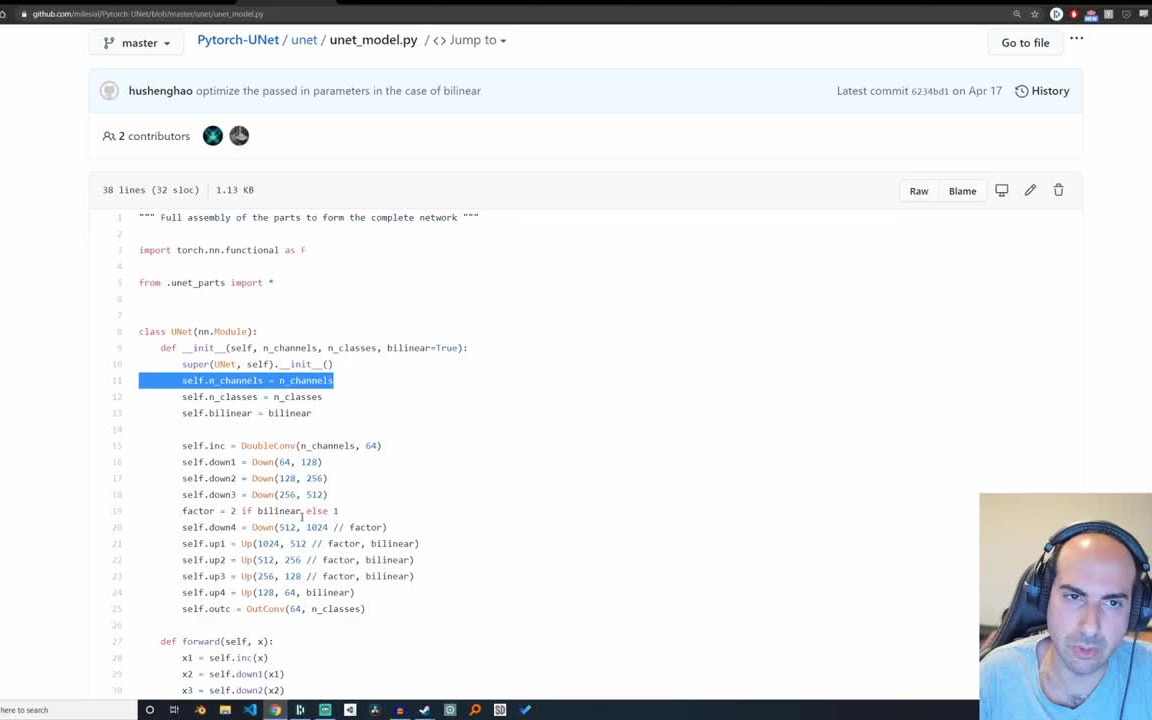Image resolution: width=1152 pixels, height=720 pixels.
Task: Click the lock icon in address bar
Action: (x=24, y=14)
